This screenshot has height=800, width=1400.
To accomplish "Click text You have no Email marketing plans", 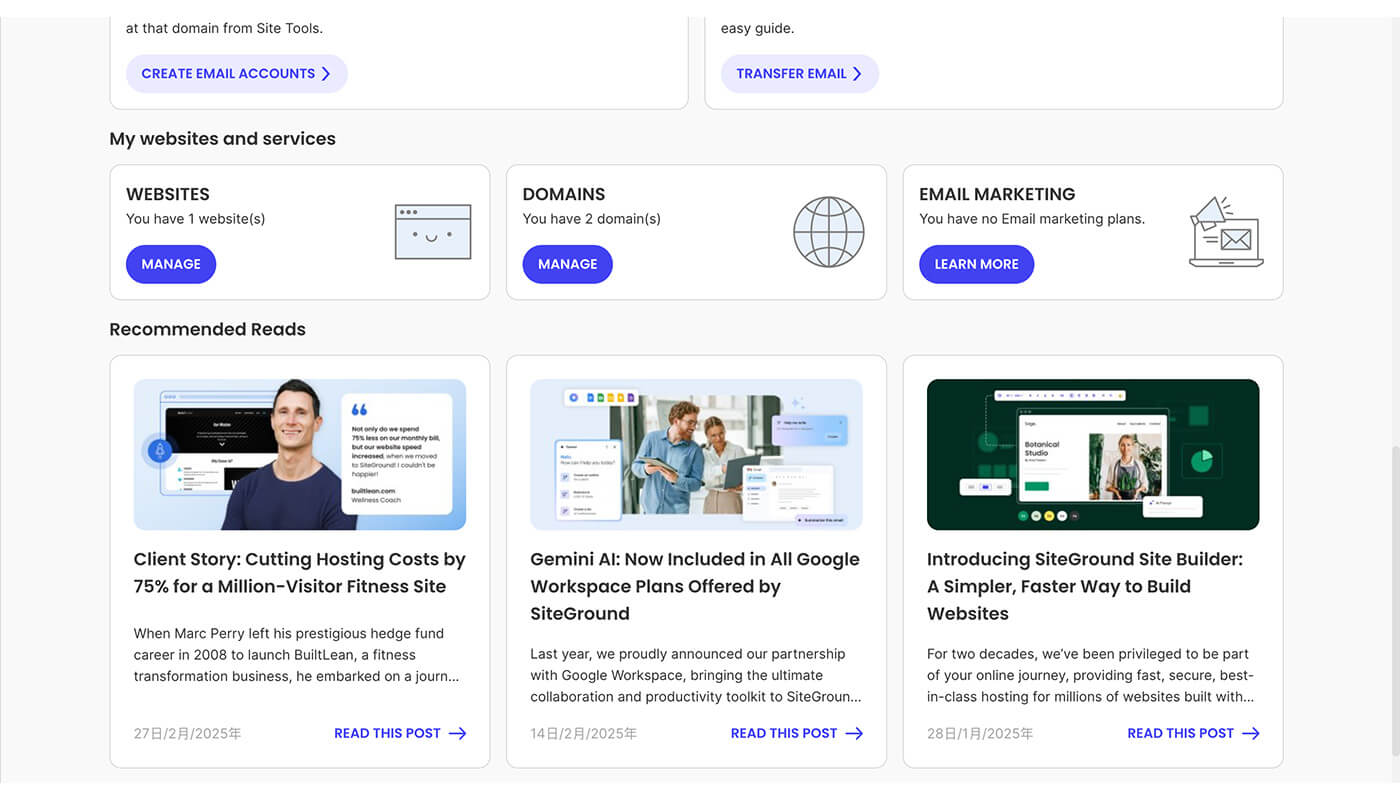I will pos(1032,218).
